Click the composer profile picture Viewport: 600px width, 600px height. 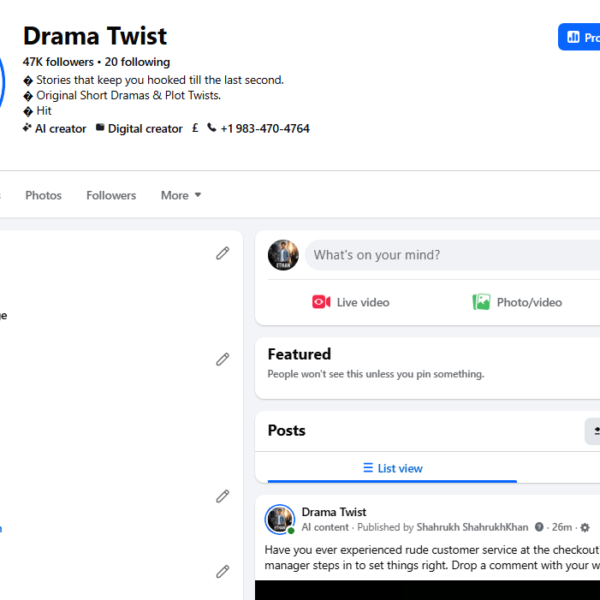click(283, 255)
